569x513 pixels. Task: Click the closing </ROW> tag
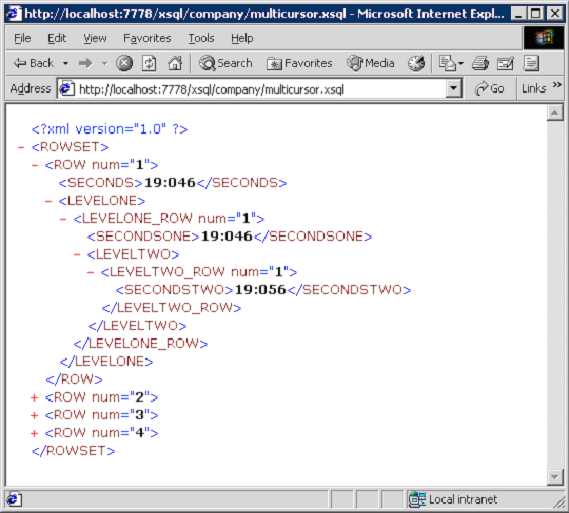point(74,379)
